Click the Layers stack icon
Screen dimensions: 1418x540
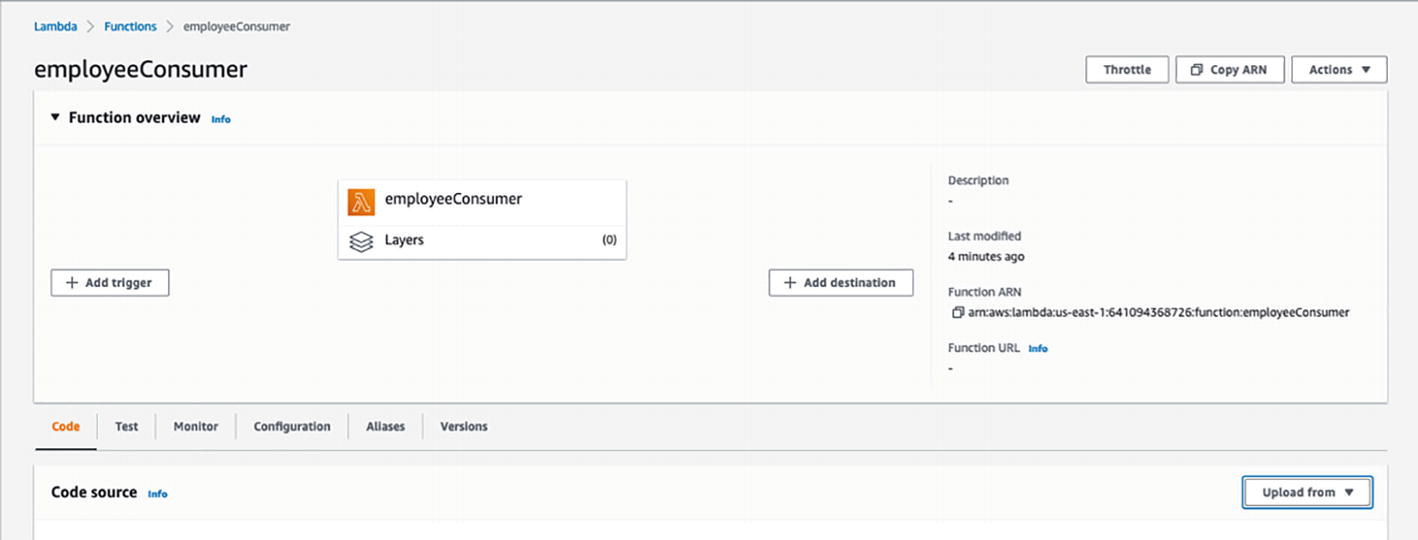[361, 241]
